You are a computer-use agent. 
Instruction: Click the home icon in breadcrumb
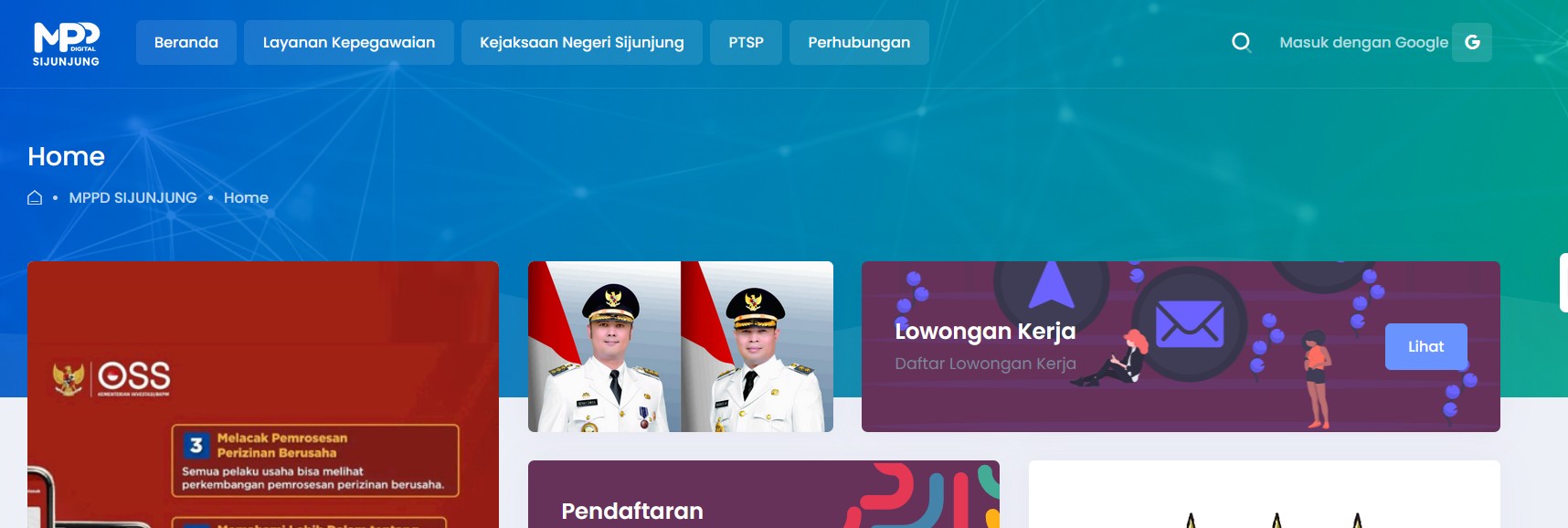coord(35,197)
